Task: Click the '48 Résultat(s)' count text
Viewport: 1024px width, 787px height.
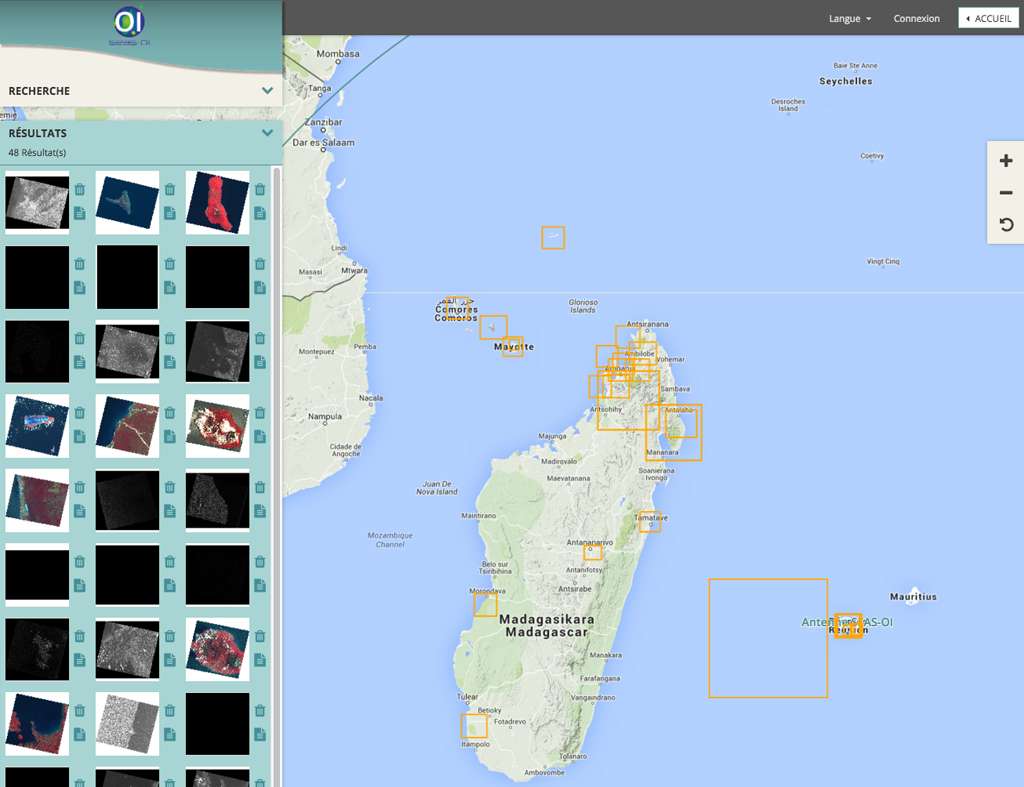Action: pos(37,153)
